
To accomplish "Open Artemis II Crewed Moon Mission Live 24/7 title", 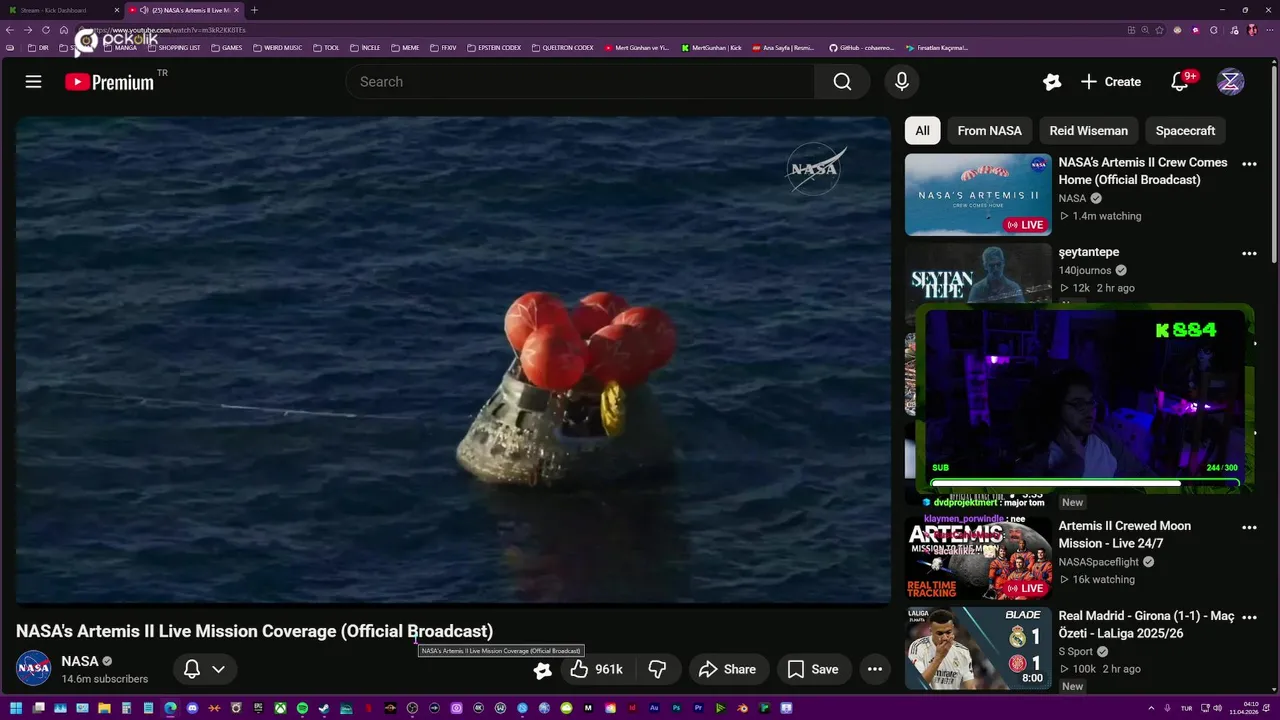I will [x=1124, y=534].
